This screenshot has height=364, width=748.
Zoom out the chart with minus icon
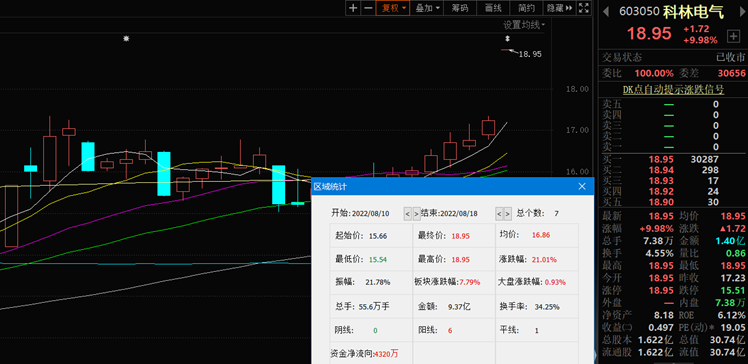point(368,8)
